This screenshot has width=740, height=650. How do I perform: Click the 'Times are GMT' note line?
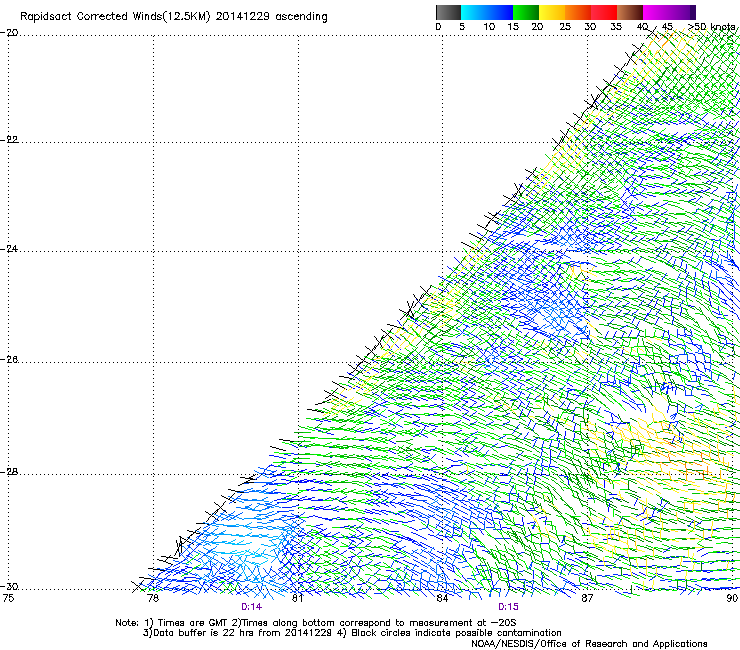tap(315, 623)
